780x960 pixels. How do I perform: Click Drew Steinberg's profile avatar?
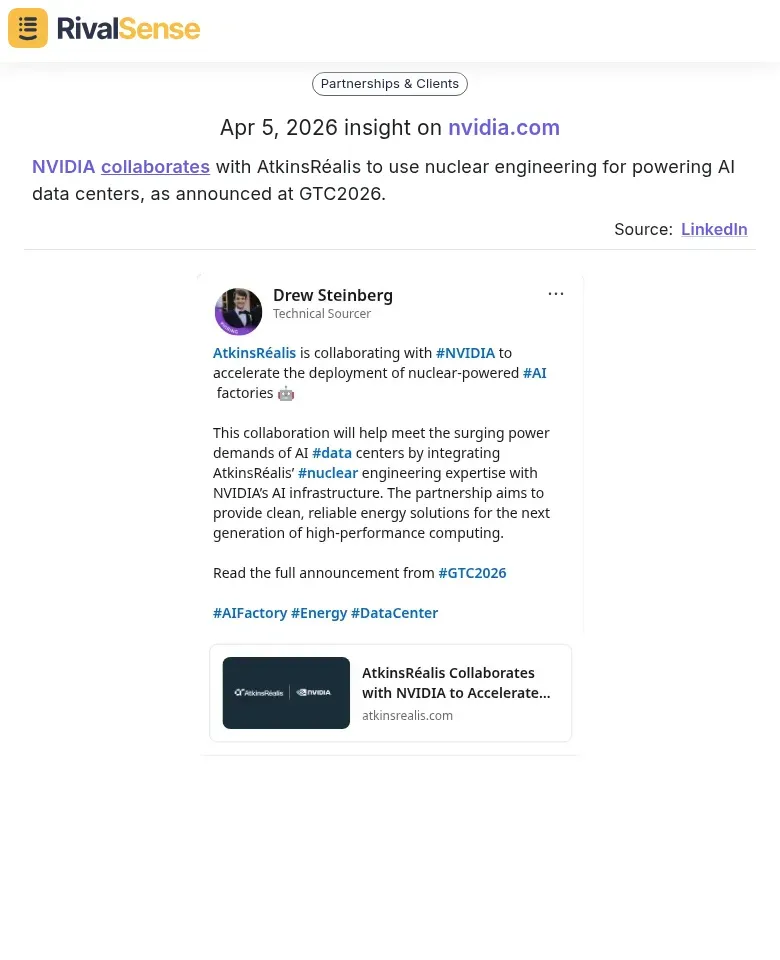(x=238, y=311)
